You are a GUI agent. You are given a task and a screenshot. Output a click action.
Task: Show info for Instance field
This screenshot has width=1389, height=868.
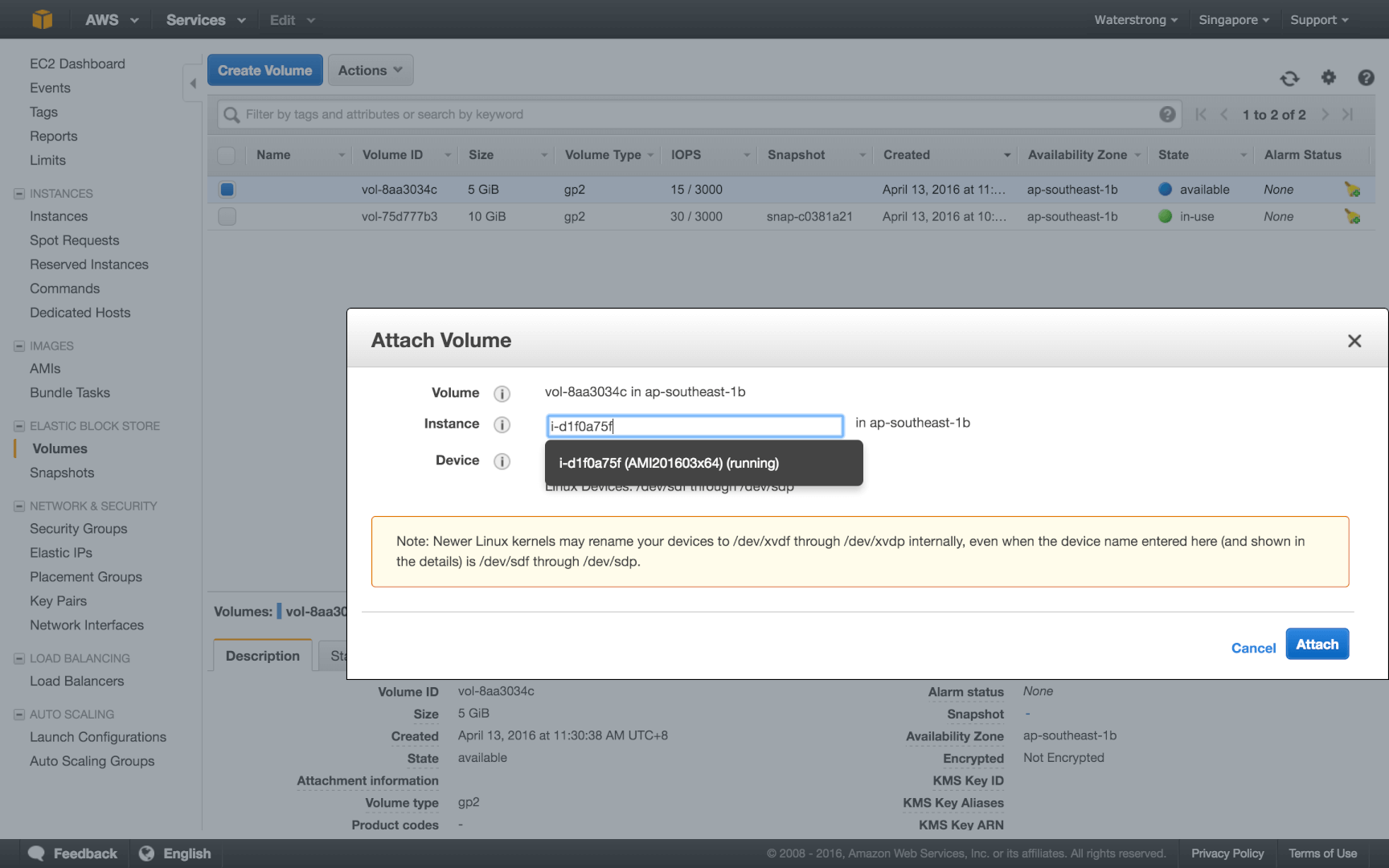[x=502, y=424]
